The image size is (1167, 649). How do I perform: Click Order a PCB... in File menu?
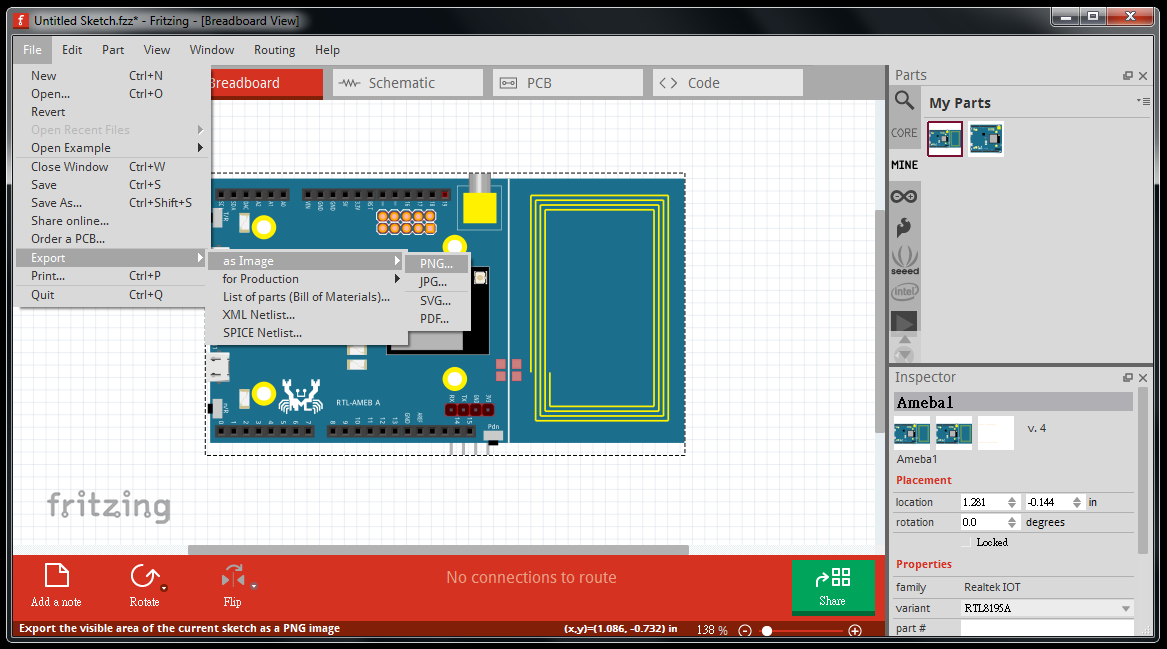[111, 239]
